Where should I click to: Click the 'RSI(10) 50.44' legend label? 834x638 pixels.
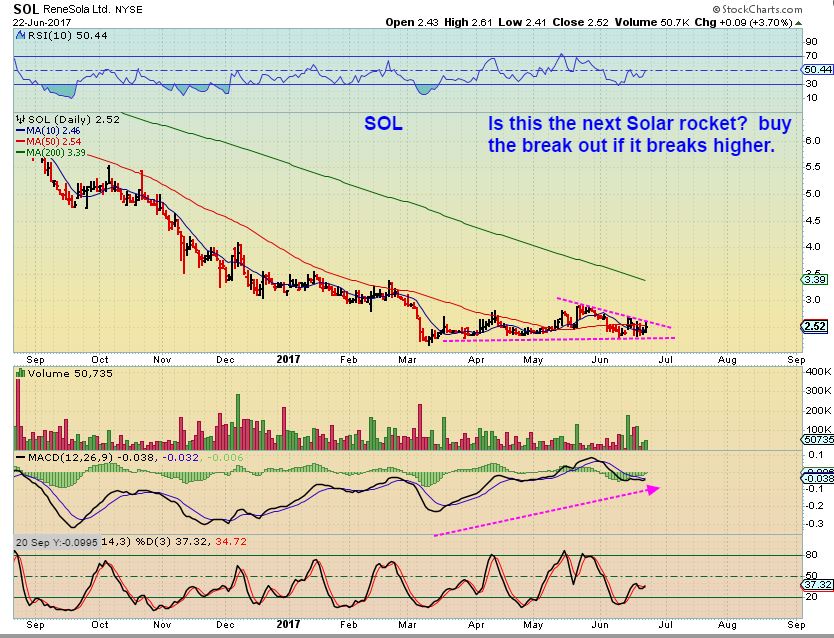pyautogui.click(x=67, y=36)
